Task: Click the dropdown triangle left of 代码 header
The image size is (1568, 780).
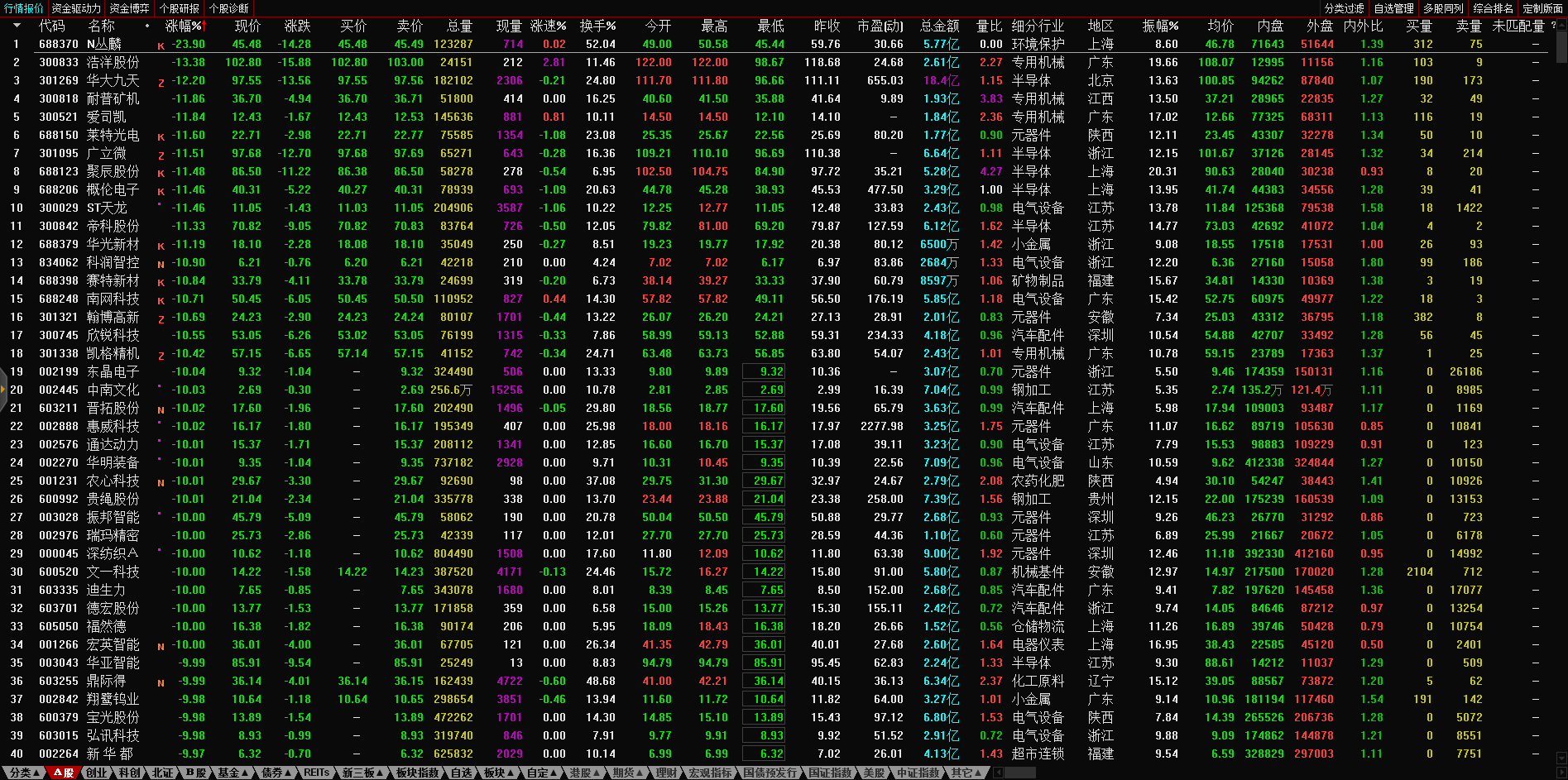Action: pos(16,26)
